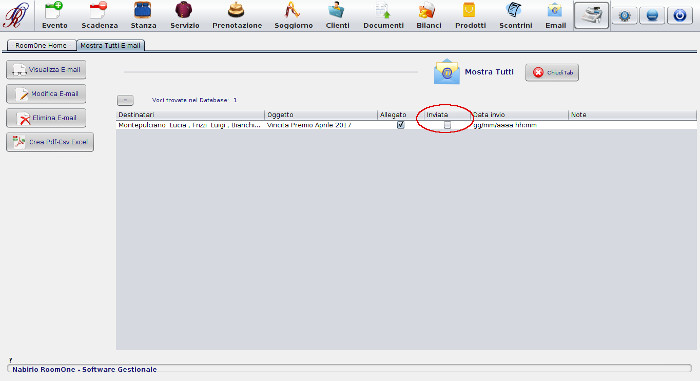Image resolution: width=700 pixels, height=381 pixels.
Task: Click the Nabirio RoomOne status bar text
Action: pyautogui.click(x=84, y=369)
